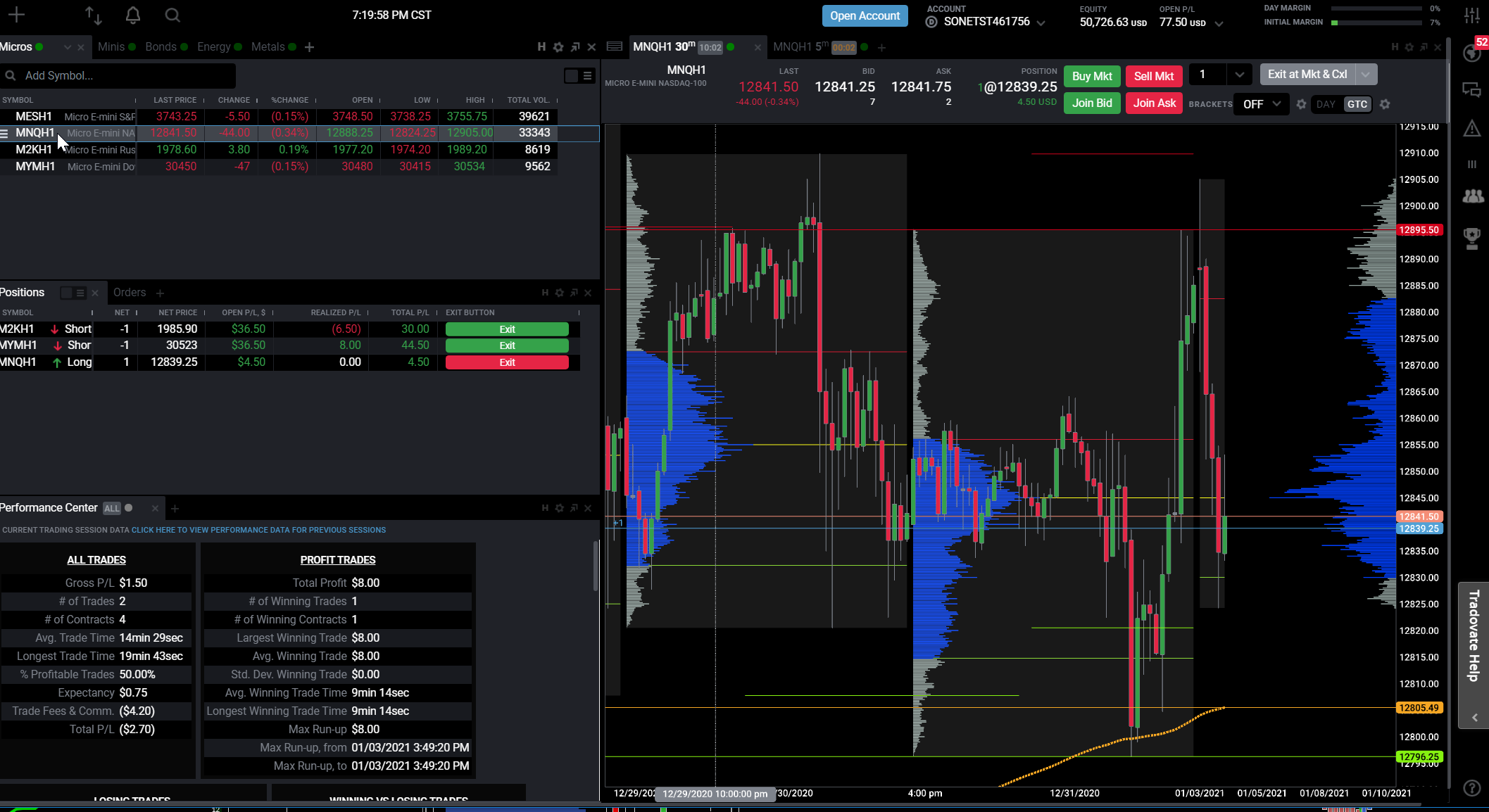The width and height of the screenshot is (1489, 812).
Task: Open the search magnifier in top bar
Action: pos(172,15)
